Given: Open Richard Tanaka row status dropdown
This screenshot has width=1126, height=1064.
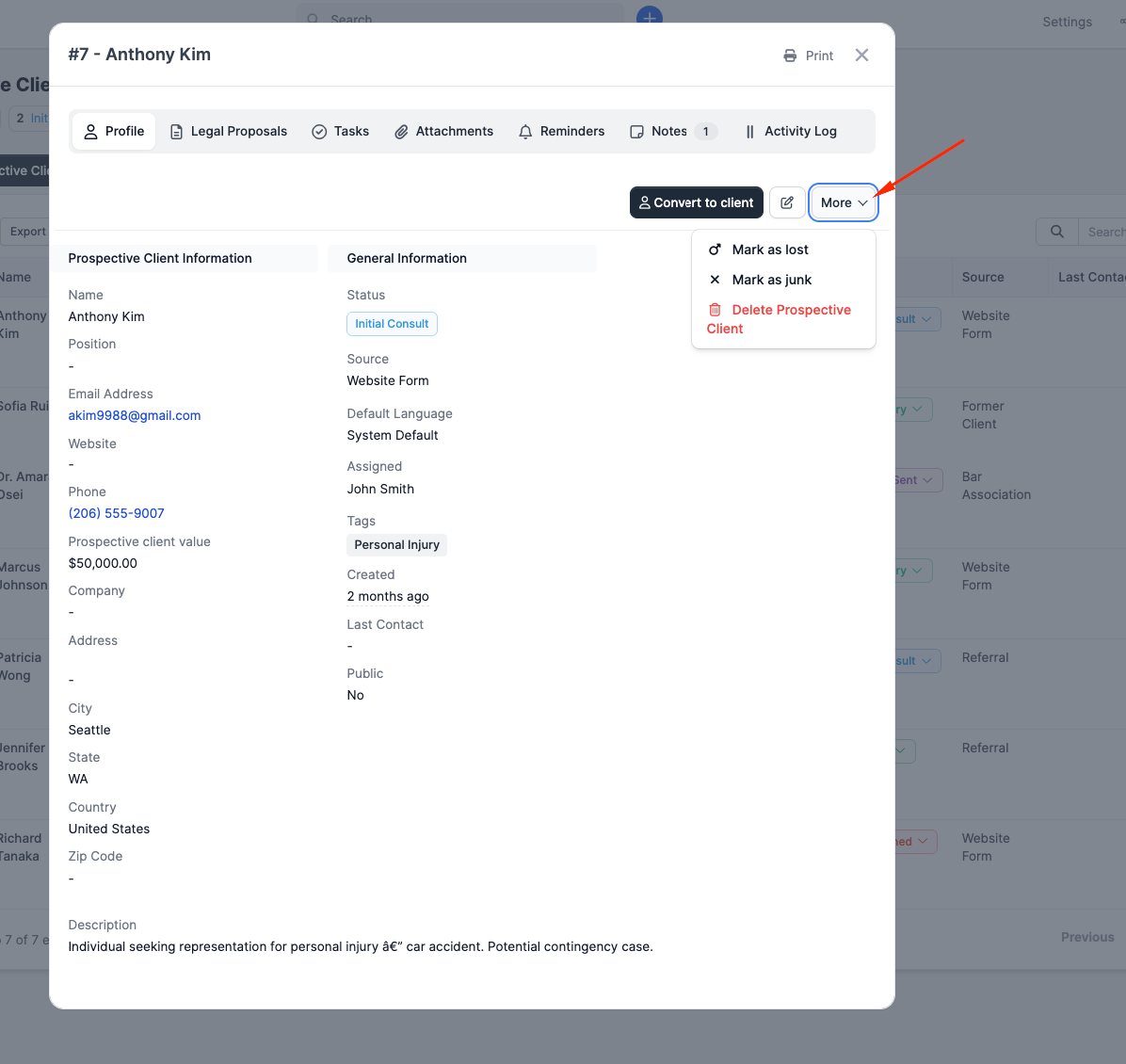Looking at the screenshot, I should point(916,841).
